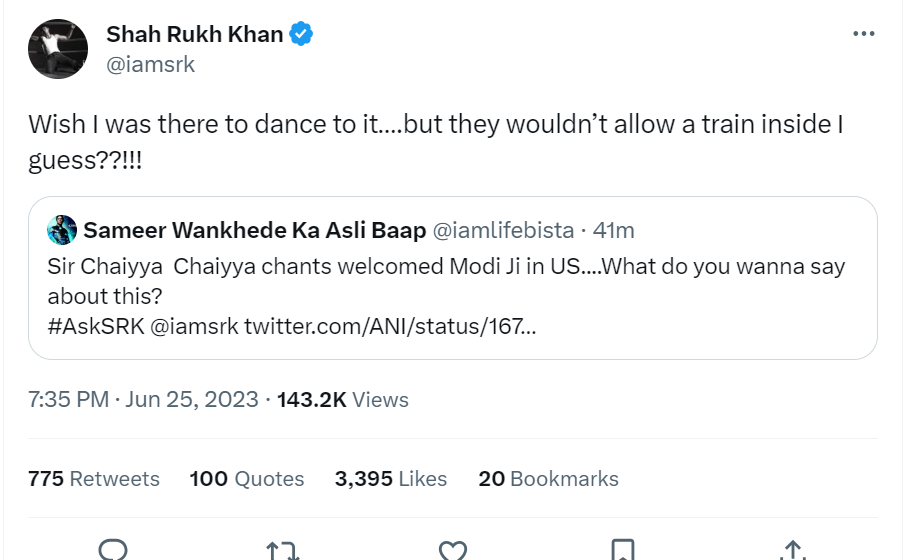Click the 7:35 PM Jun 25, 2023 timestamp
The height and width of the screenshot is (560, 904).
tap(141, 399)
